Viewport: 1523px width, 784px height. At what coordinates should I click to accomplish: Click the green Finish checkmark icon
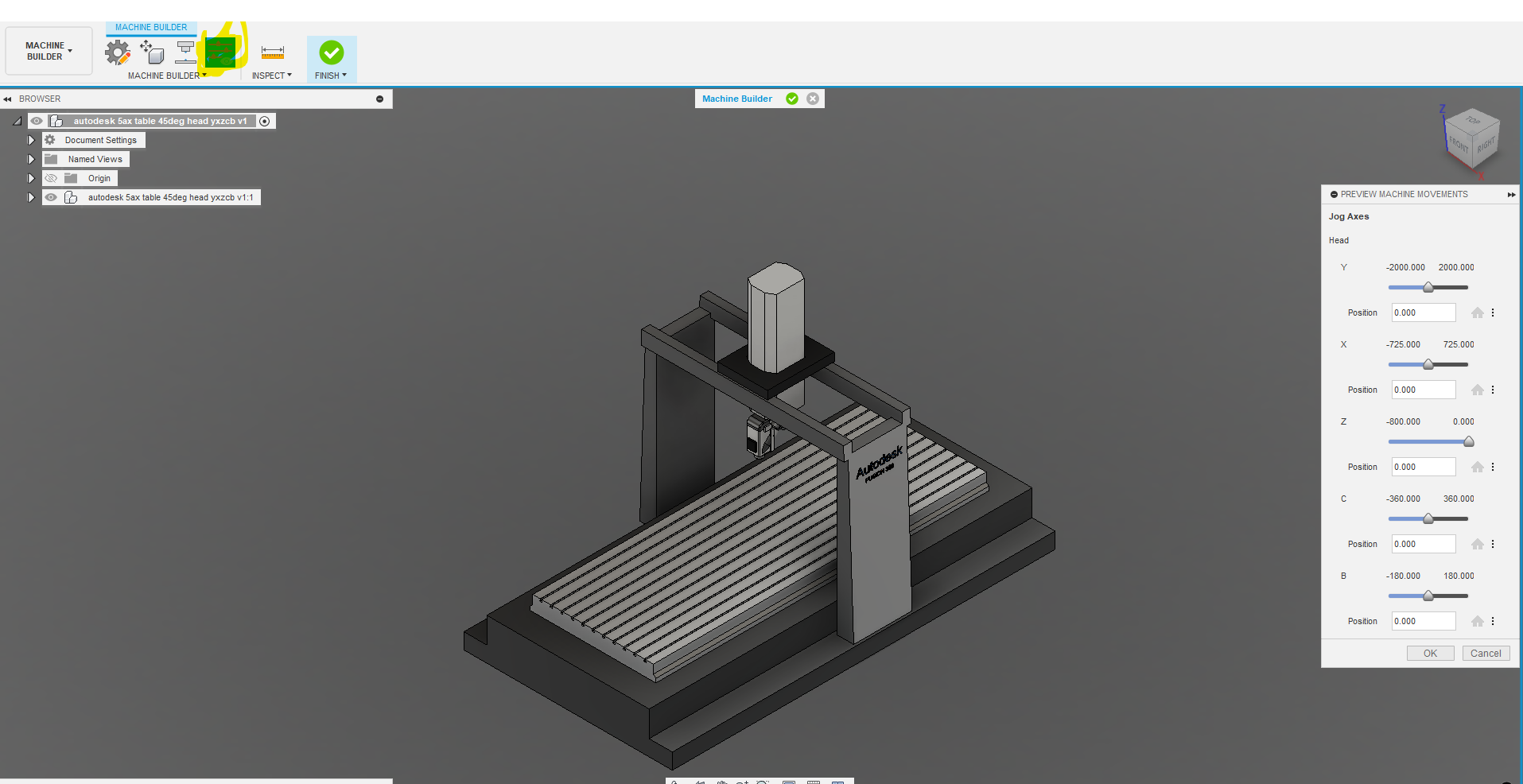pos(331,51)
